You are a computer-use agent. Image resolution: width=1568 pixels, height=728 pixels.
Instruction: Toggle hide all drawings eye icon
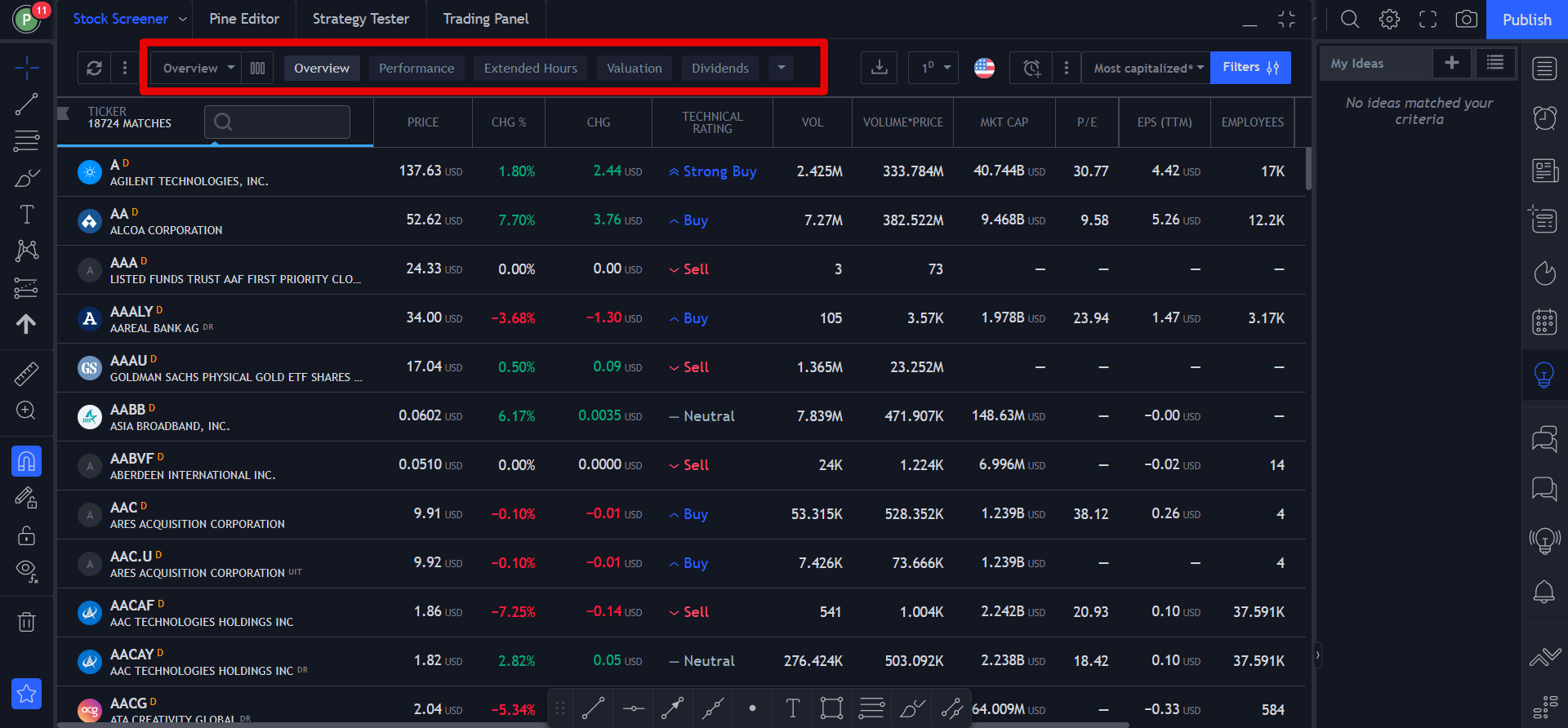click(x=26, y=570)
